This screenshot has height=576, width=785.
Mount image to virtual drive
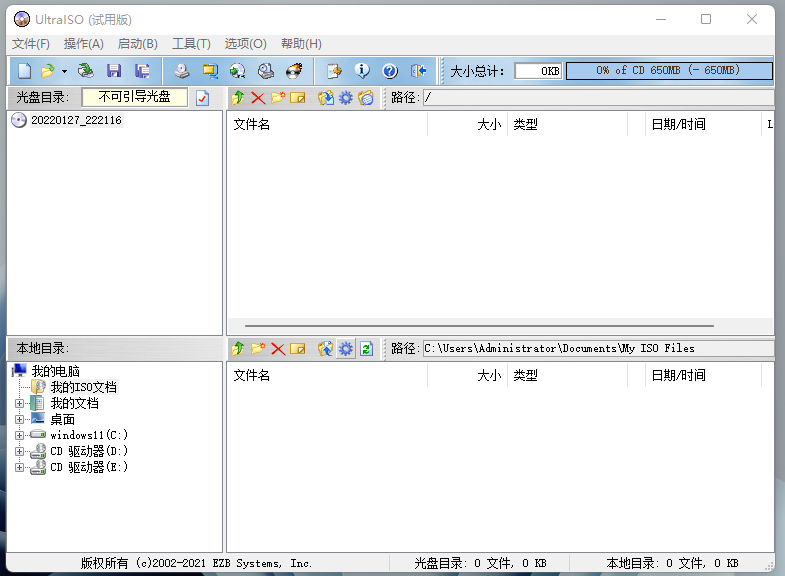click(x=266, y=71)
